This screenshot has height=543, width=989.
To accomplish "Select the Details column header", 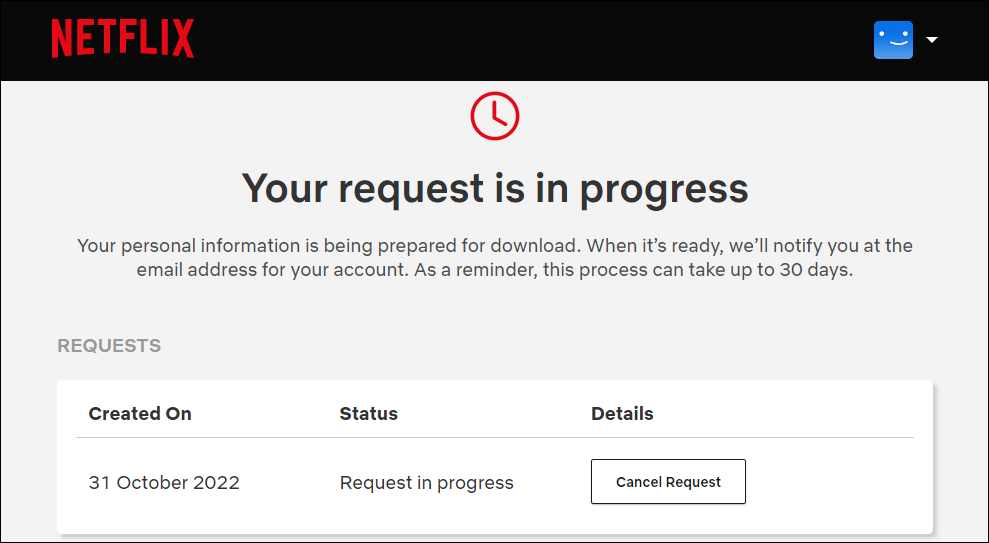I will pyautogui.click(x=622, y=413).
